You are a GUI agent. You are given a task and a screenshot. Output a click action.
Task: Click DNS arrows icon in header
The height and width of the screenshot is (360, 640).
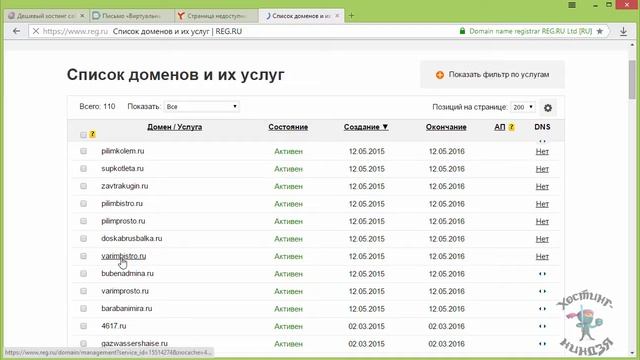(542, 141)
